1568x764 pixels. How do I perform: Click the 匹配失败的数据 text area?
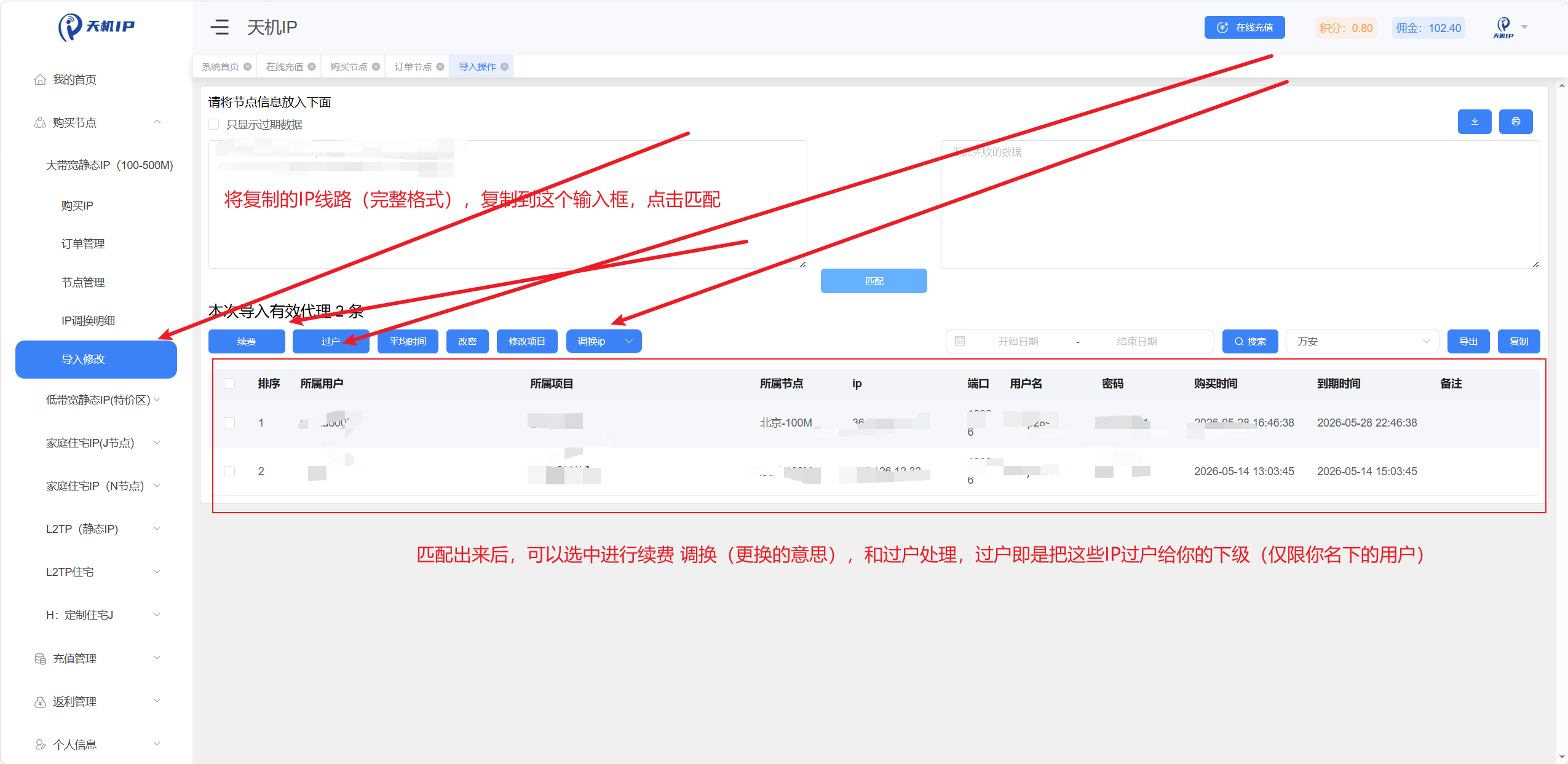coord(1240,204)
